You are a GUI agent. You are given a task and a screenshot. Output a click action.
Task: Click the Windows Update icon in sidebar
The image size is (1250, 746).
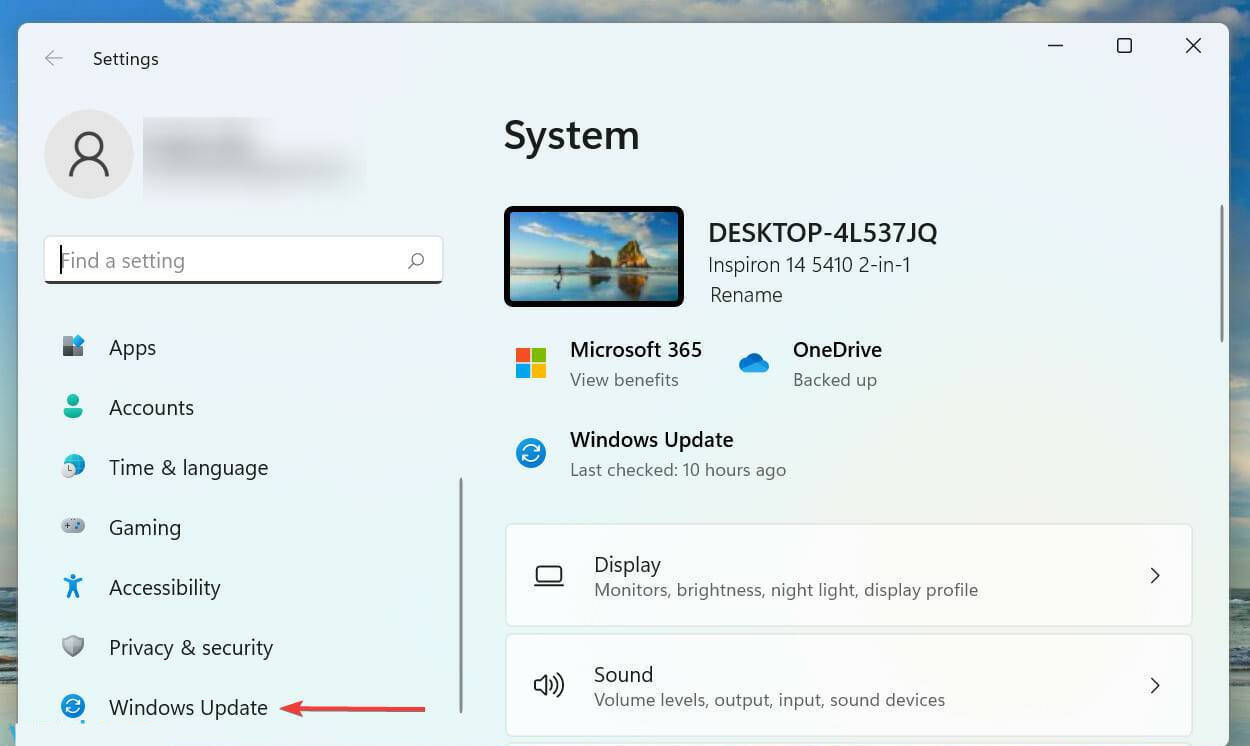tap(73, 707)
